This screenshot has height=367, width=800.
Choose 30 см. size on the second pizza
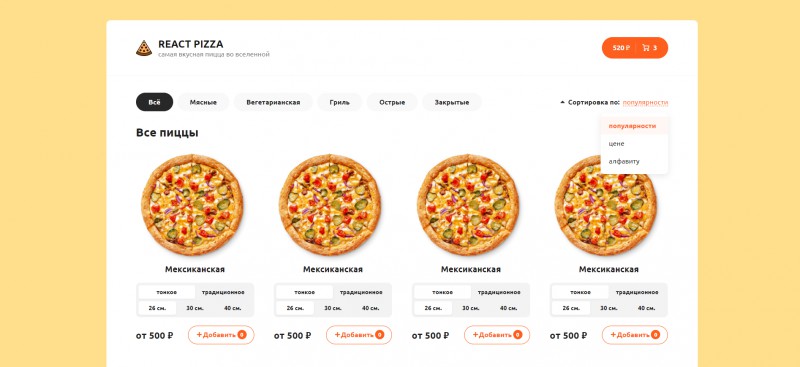333,308
